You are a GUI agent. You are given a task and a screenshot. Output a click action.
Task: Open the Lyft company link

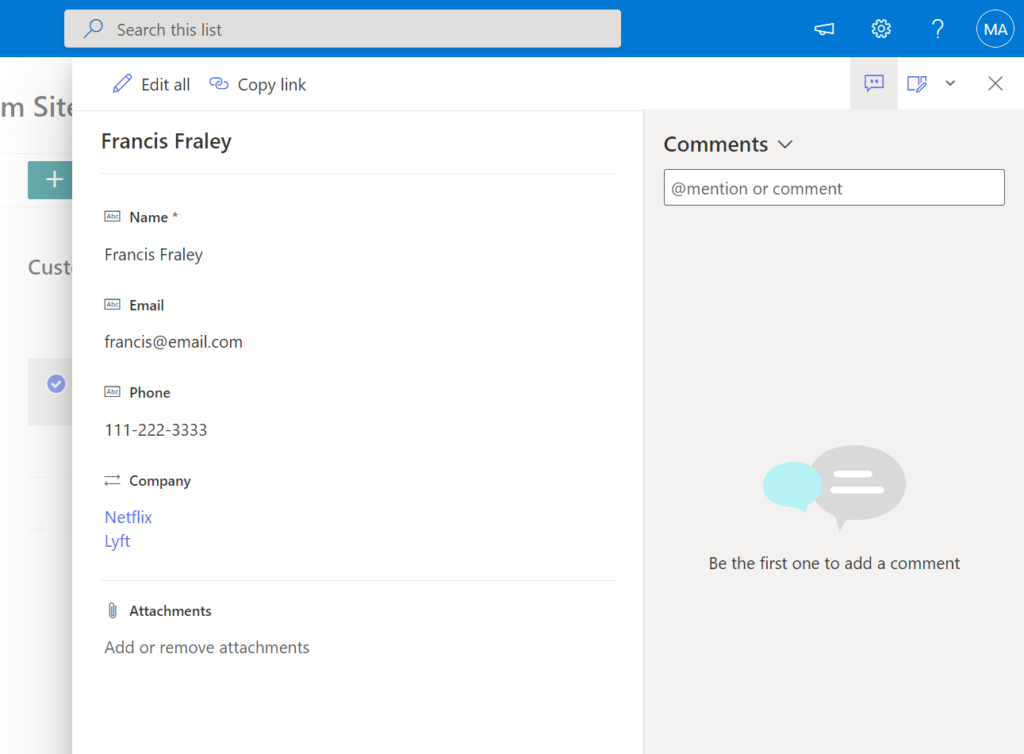(118, 541)
